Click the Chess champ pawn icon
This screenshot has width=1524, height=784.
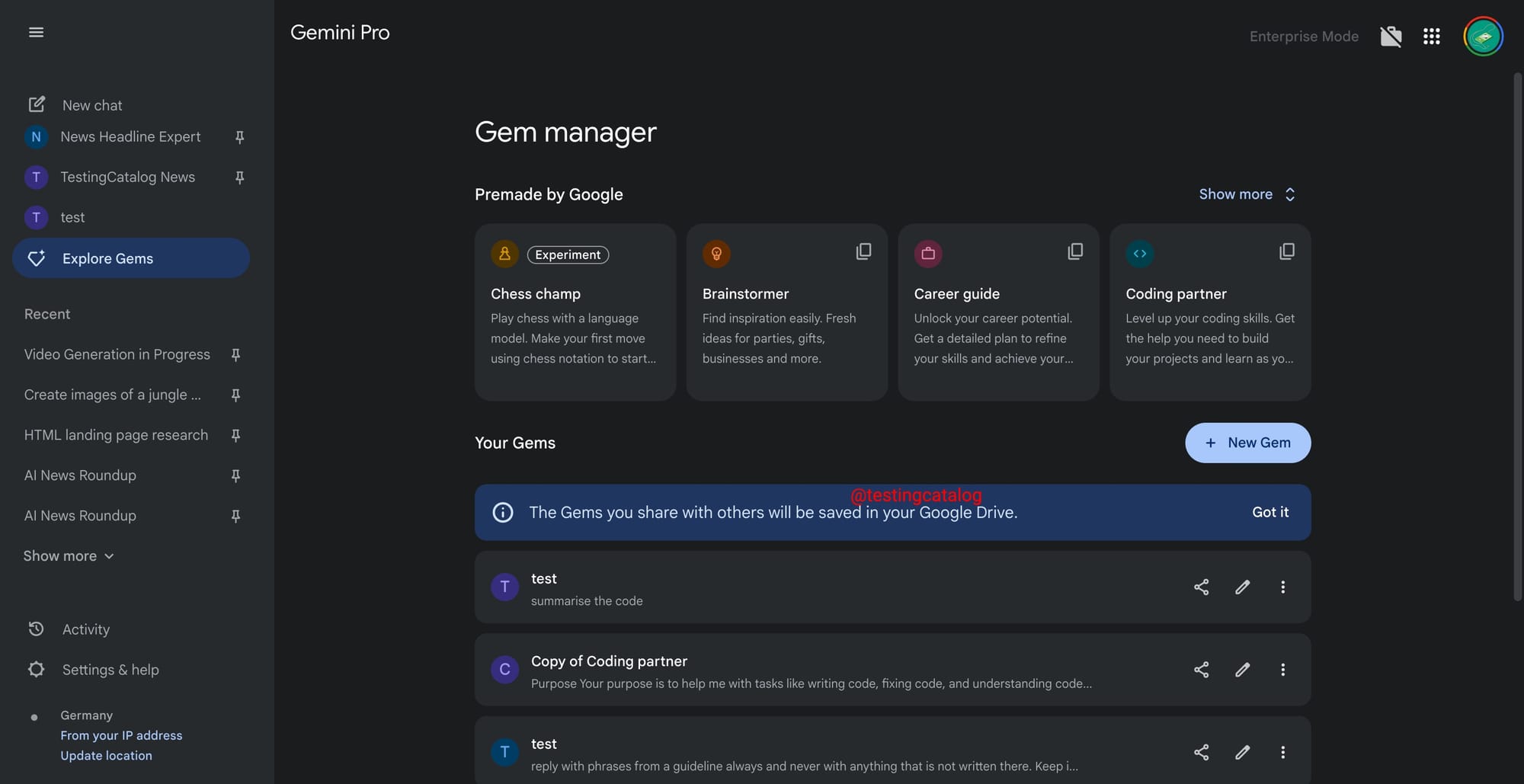point(504,254)
